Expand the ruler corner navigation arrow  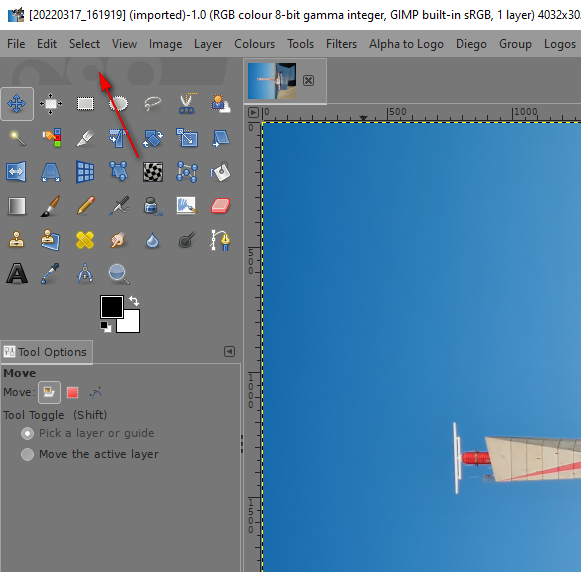click(x=253, y=112)
